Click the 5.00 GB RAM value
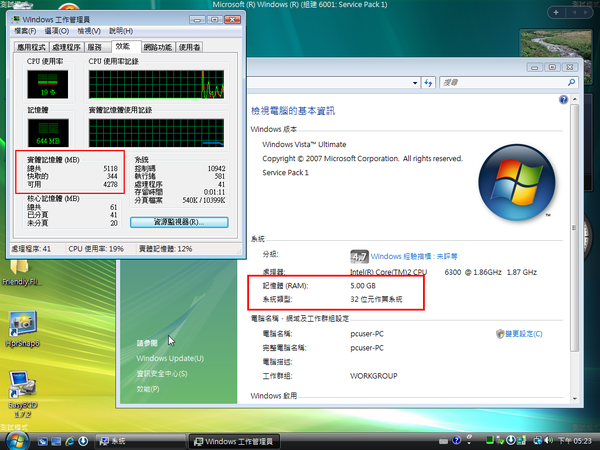The image size is (600, 450). pos(363,286)
